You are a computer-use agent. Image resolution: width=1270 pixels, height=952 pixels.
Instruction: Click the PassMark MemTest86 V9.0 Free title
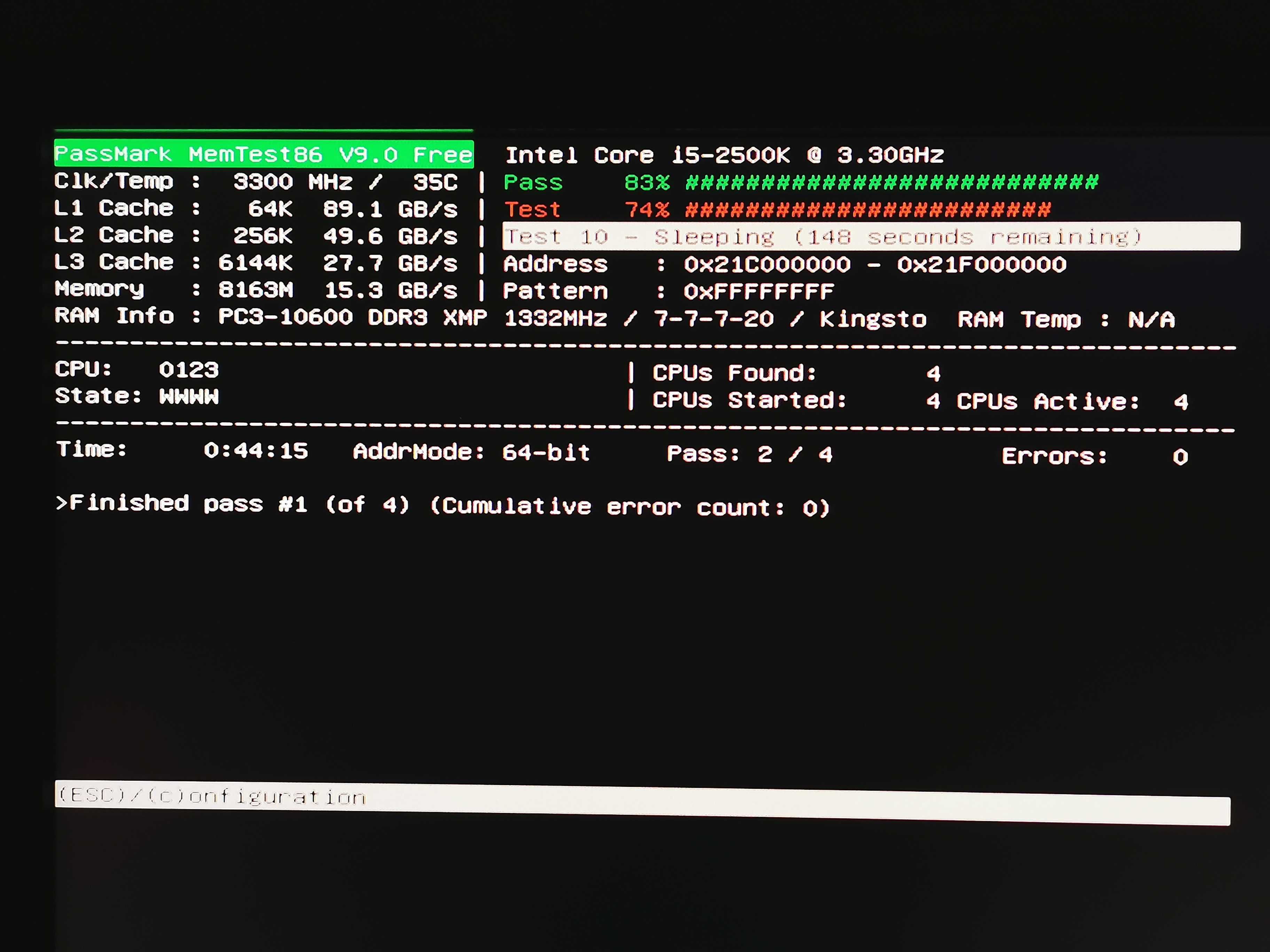(264, 154)
